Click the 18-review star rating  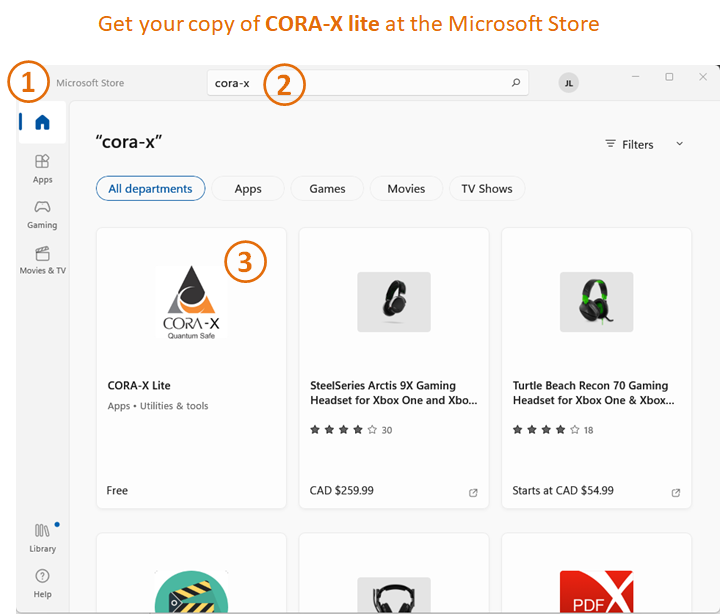(553, 430)
